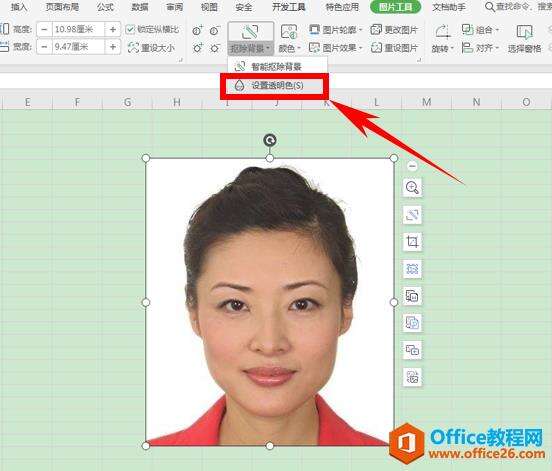
Task: Open the 旋转 rotate tool
Action: [443, 39]
